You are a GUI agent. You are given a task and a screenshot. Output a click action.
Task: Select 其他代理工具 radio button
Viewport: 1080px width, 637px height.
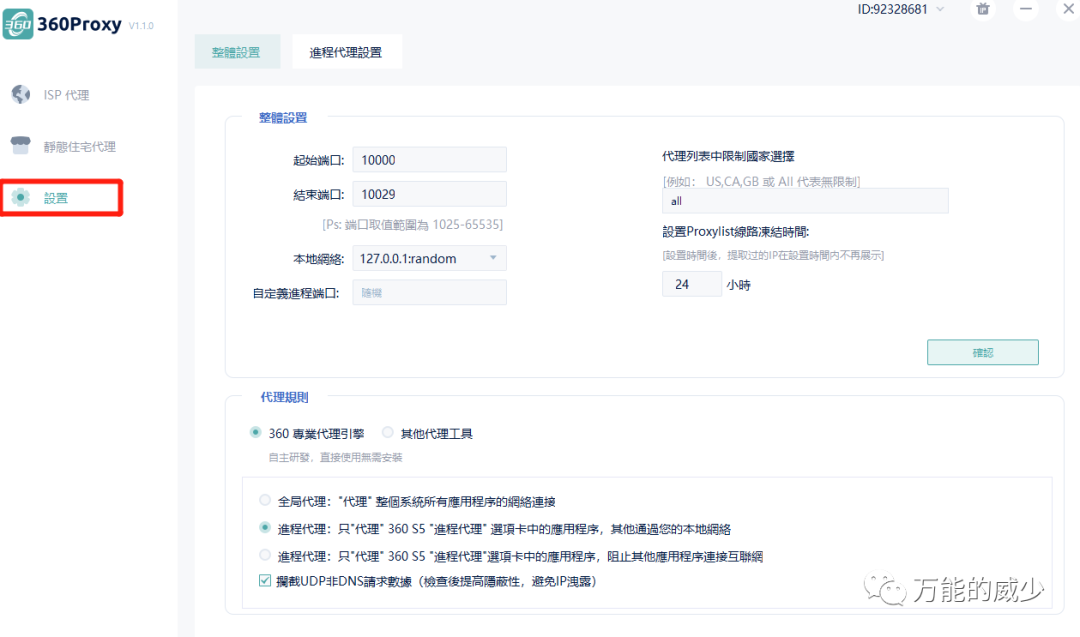[388, 432]
